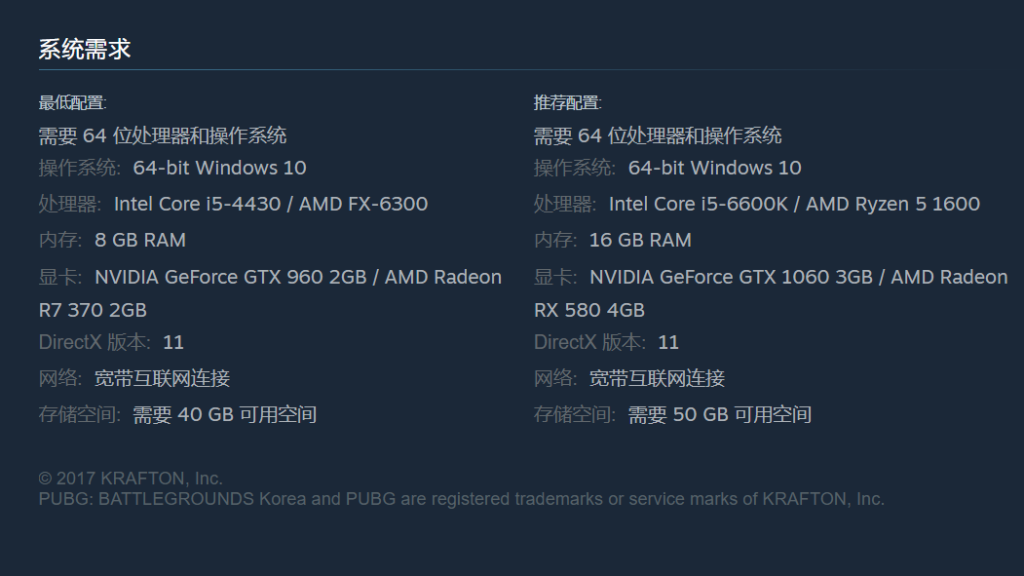The width and height of the screenshot is (1024, 576).
Task: Click the 16 GB RAM value
Action: [640, 240]
